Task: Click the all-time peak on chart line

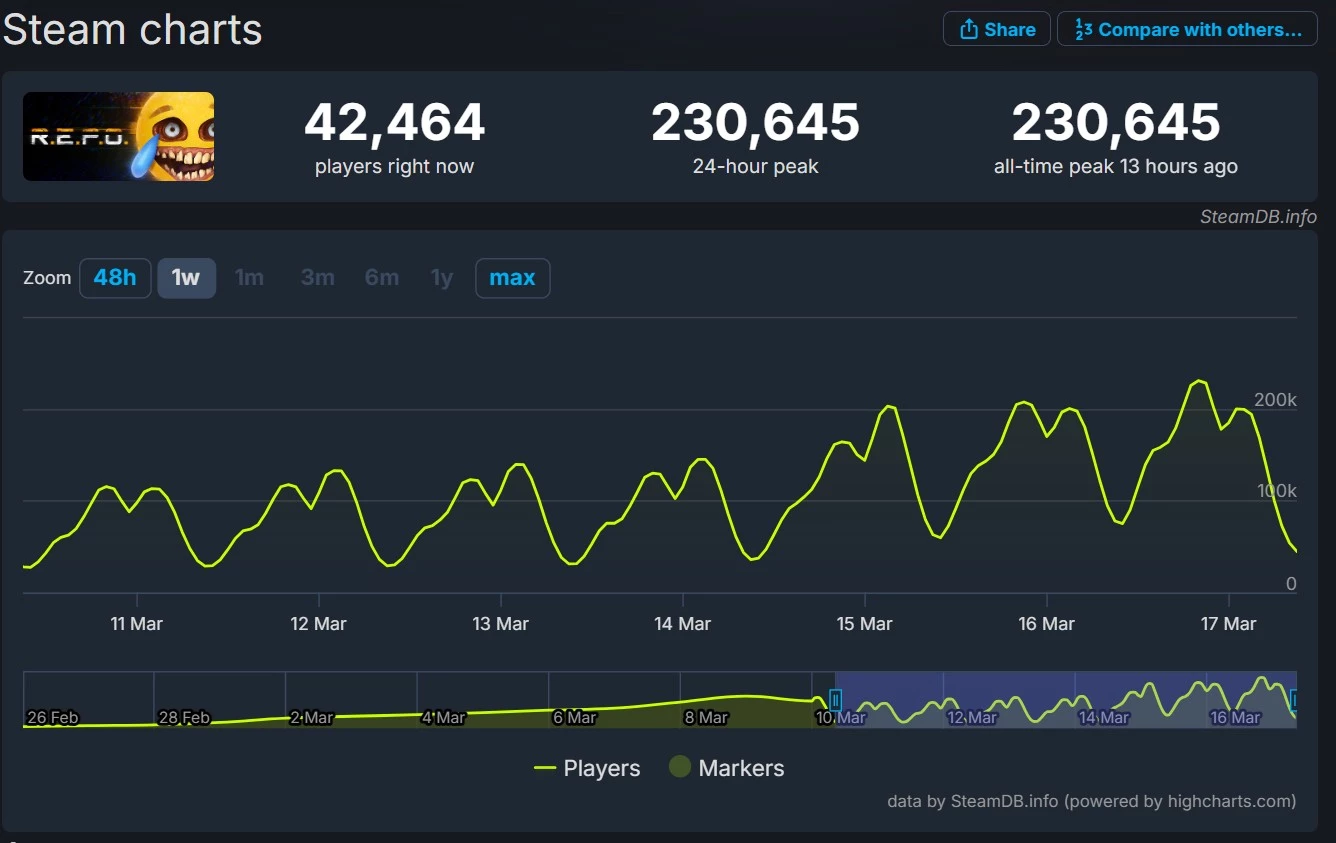Action: pos(1198,381)
